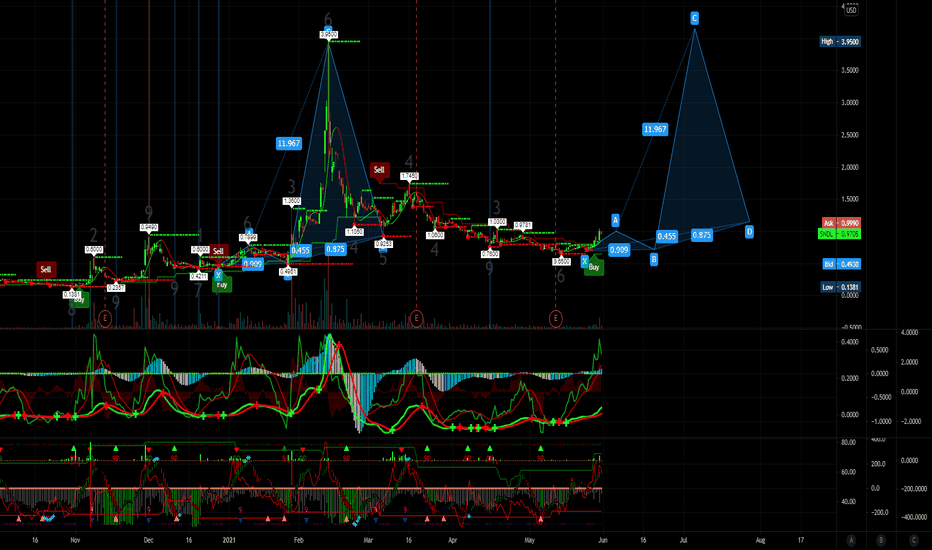Screen dimensions: 932x550
Task: Click the High 3.9500 price label
Action: [839, 42]
